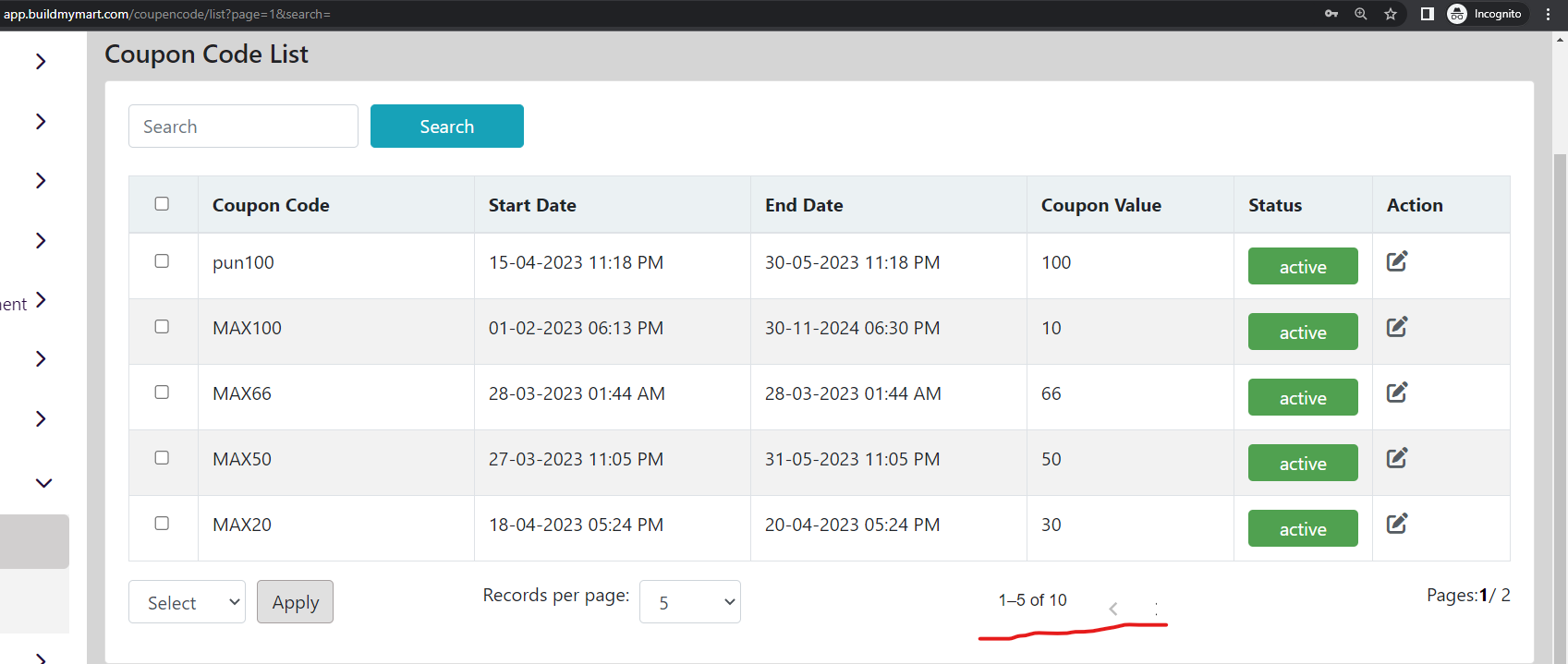Click the '1–5 of 10' records count
The height and width of the screenshot is (664, 1568).
tap(1032, 600)
